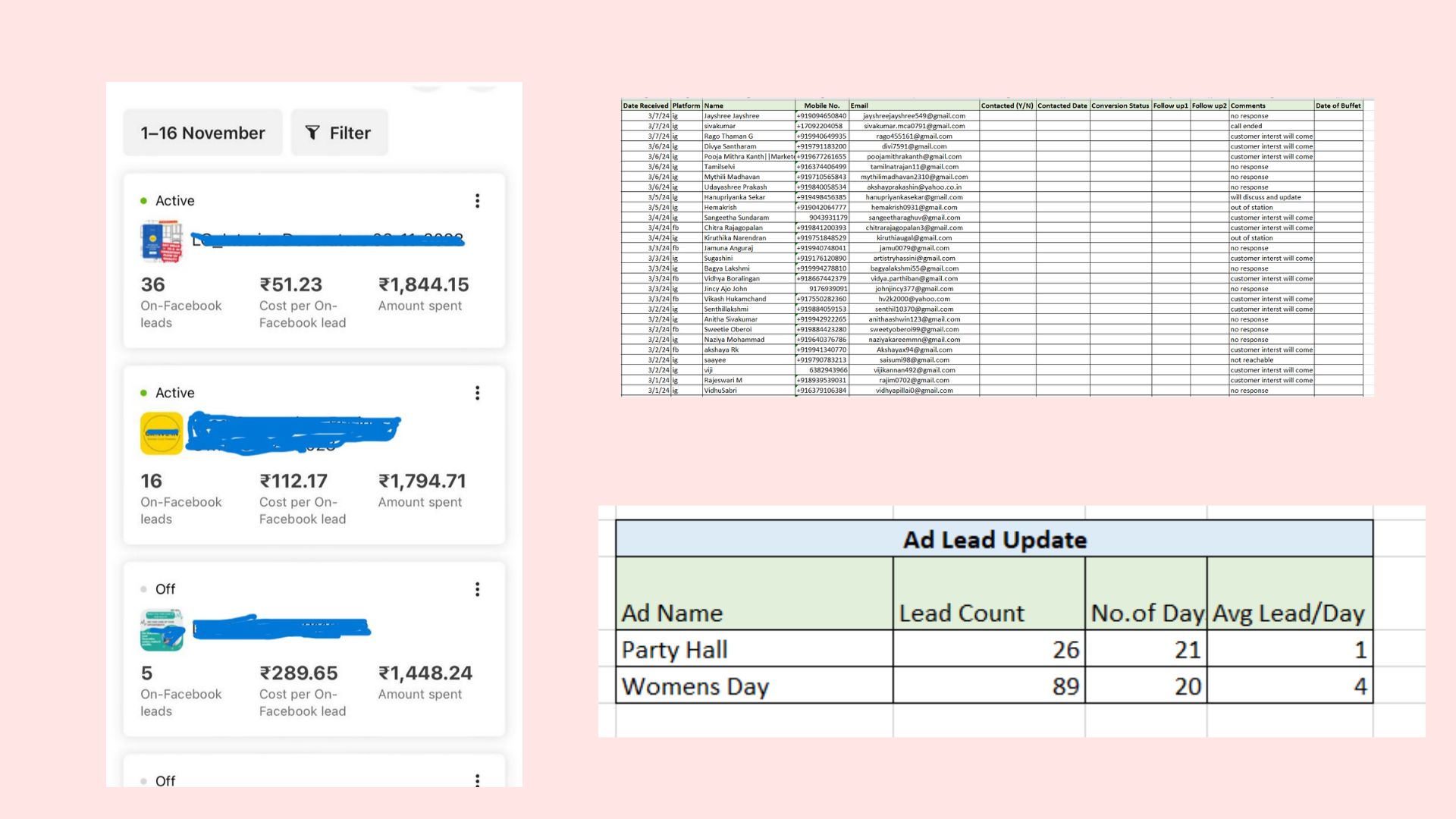Select the name cell Chitra Rajagopalan

(x=748, y=227)
